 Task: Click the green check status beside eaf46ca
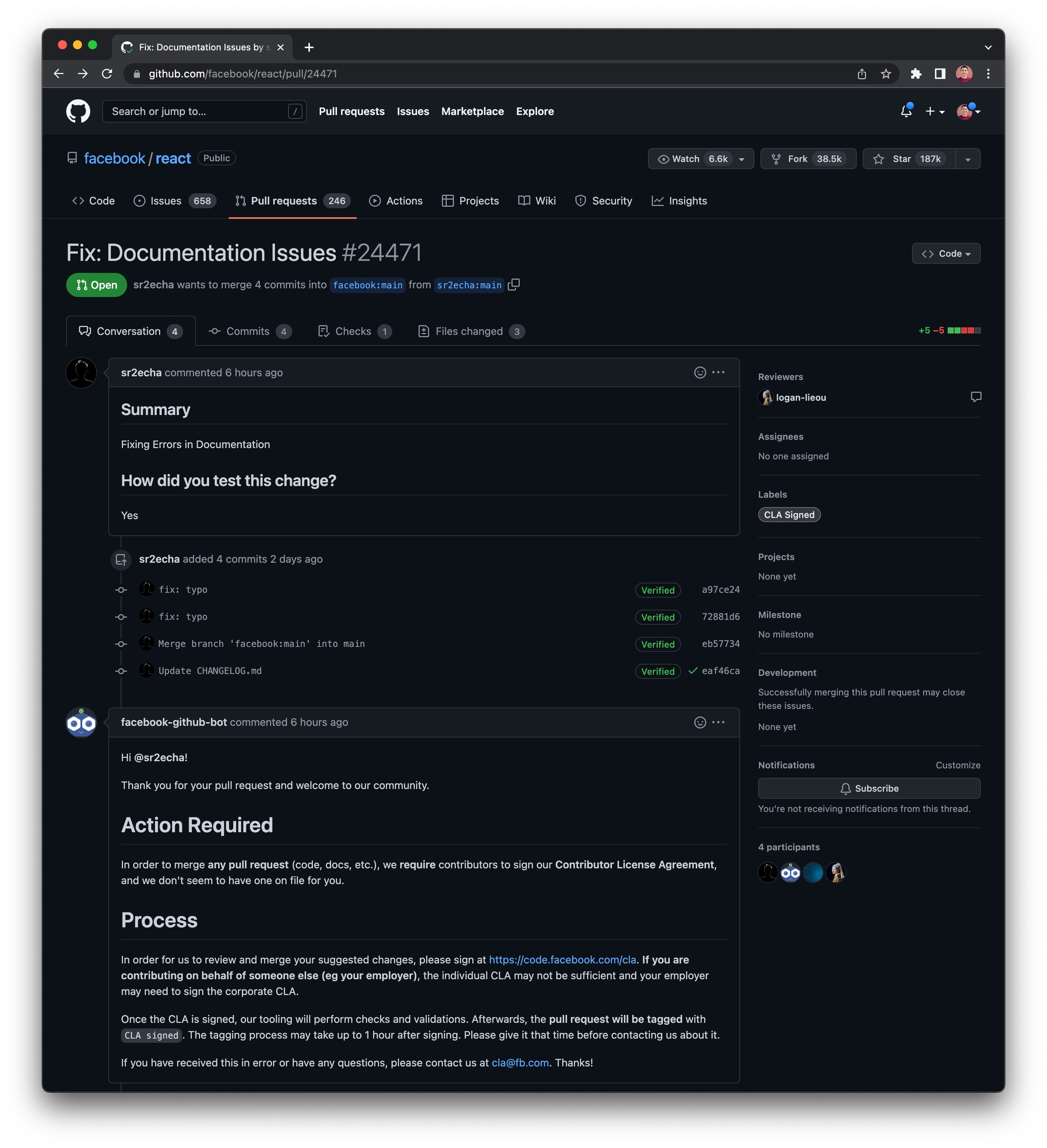(x=693, y=671)
